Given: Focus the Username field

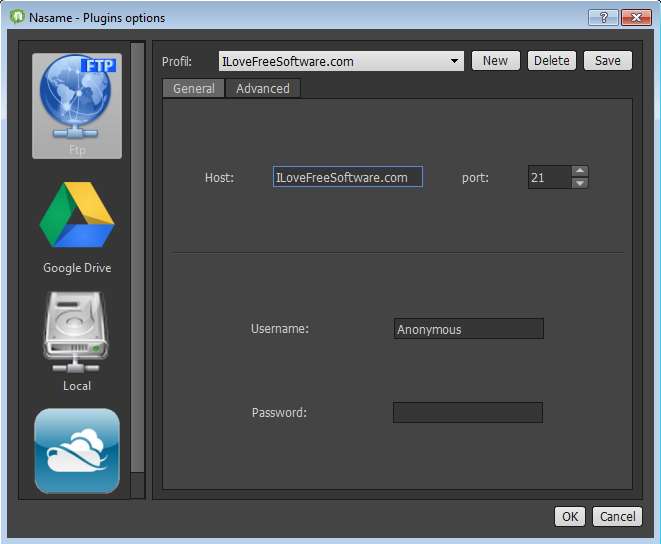Looking at the screenshot, I should (x=468, y=329).
